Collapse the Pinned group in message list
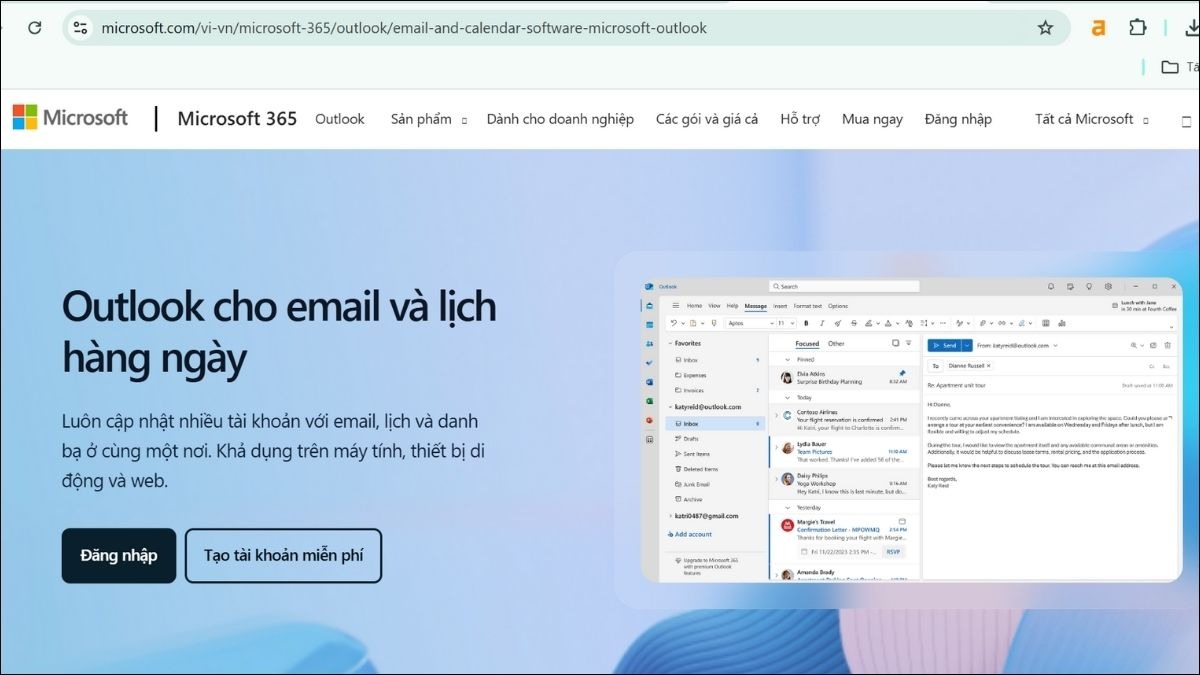Viewport: 1200px width, 675px height. (x=787, y=359)
